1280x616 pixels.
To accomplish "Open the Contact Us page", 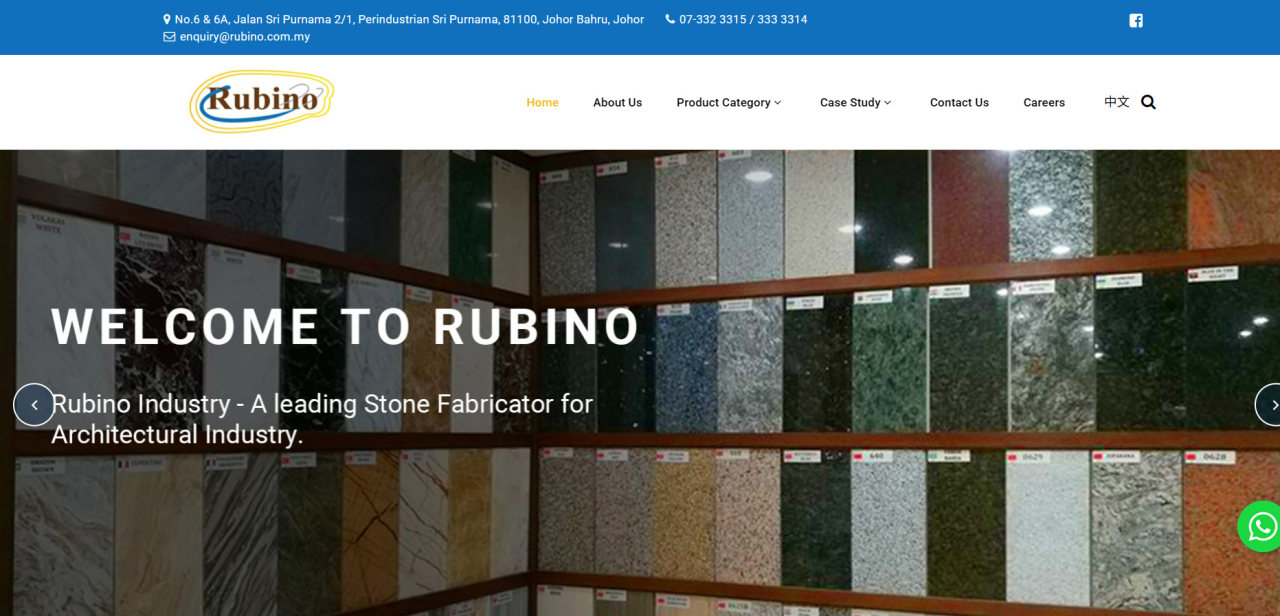I will [959, 102].
